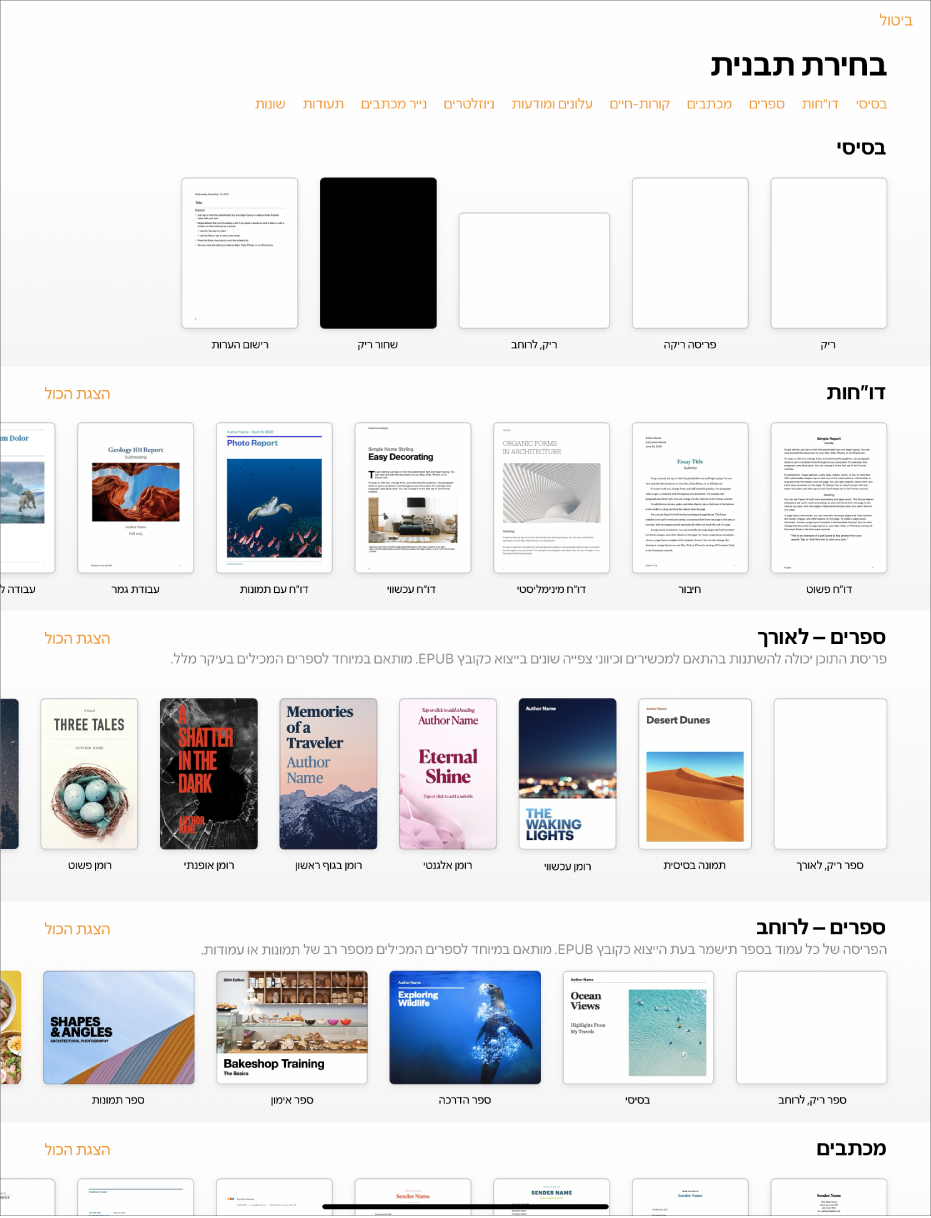Select the שחור ריק black template
The image size is (931, 1218).
pos(378,253)
